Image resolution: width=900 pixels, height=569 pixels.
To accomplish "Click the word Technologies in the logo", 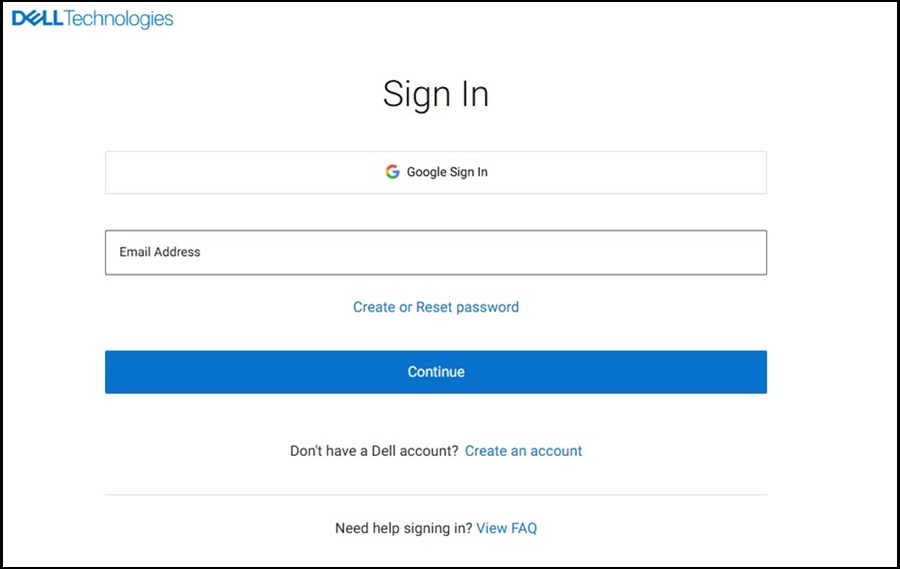I will 118,19.
